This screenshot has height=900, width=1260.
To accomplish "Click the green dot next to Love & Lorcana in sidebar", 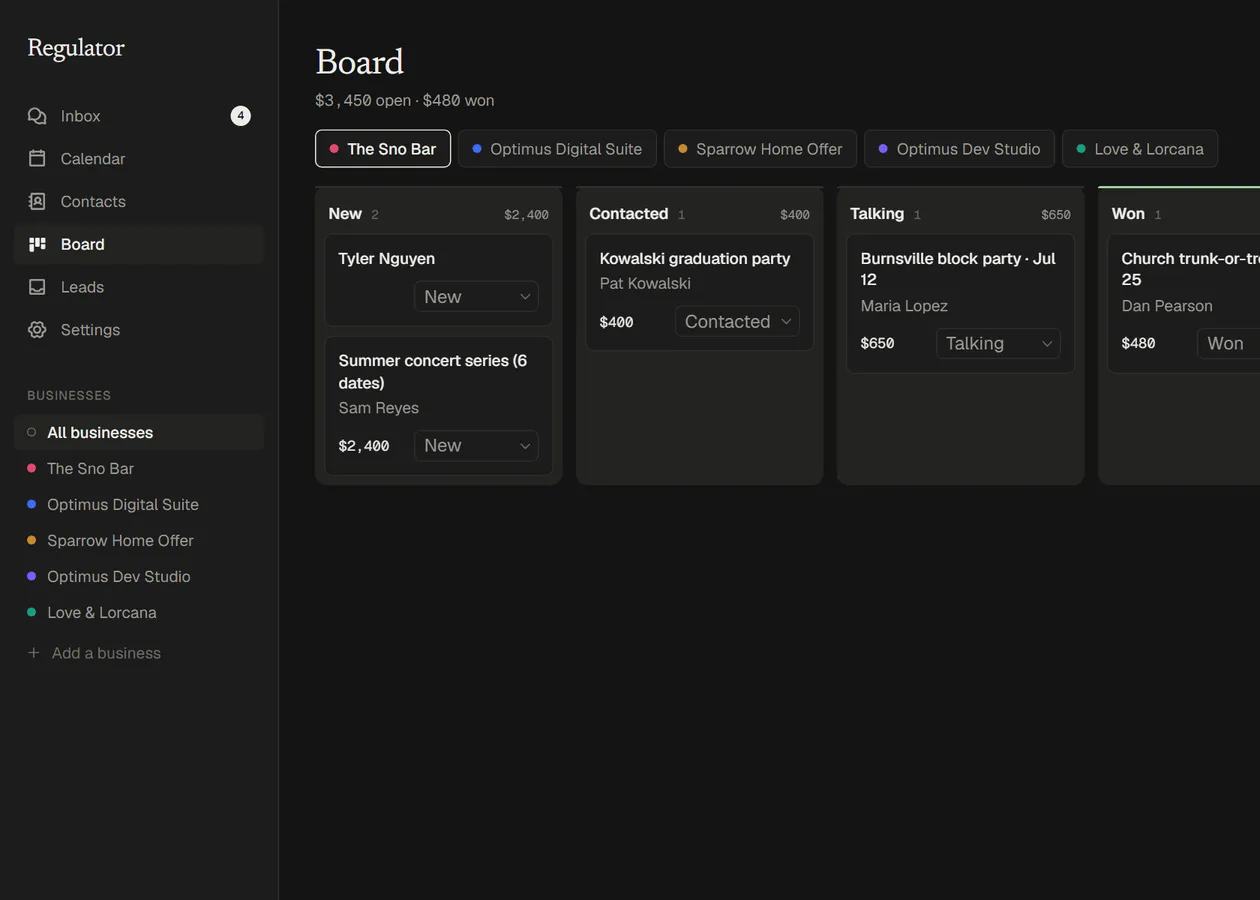I will [31, 612].
